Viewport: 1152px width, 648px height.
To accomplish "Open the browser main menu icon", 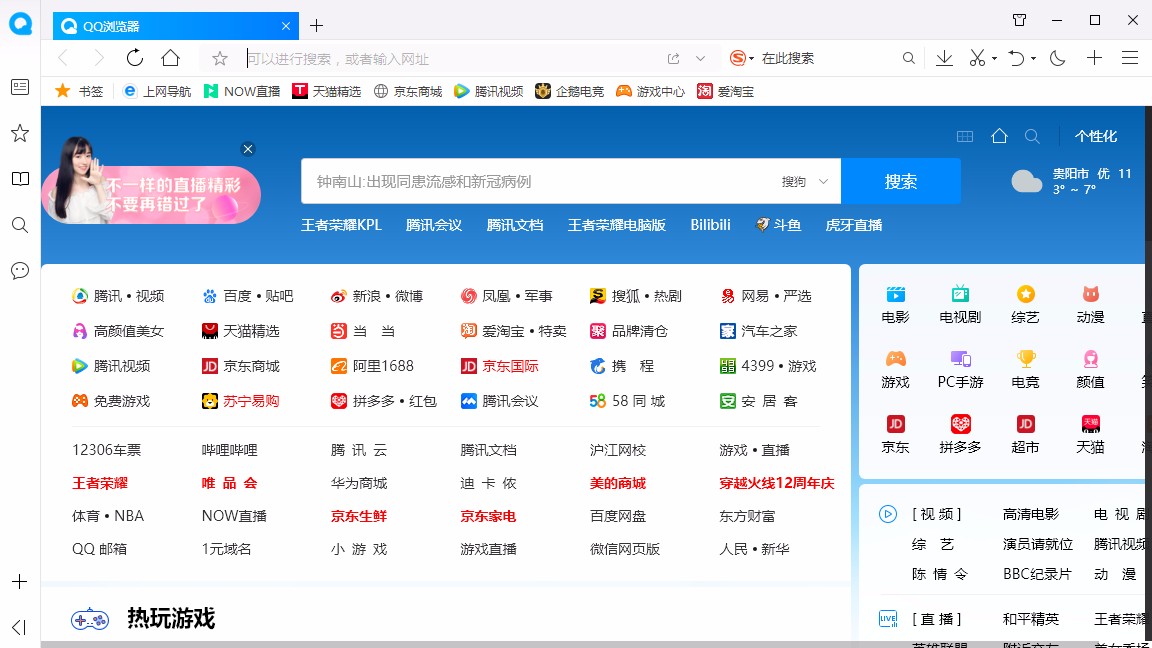I will point(1131,58).
